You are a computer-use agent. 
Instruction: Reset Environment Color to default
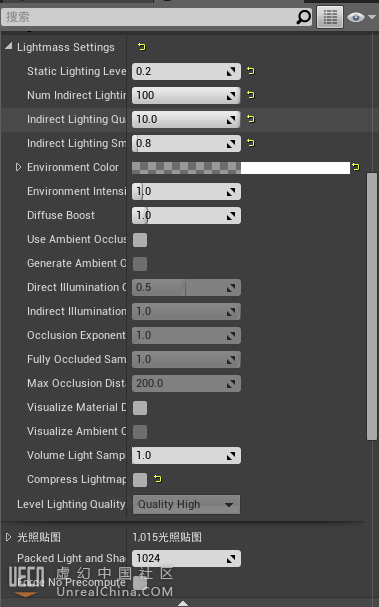[x=356, y=167]
